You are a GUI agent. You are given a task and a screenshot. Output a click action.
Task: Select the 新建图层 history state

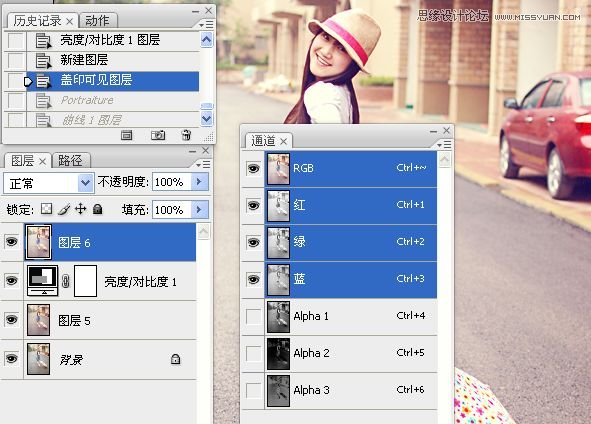point(113,60)
